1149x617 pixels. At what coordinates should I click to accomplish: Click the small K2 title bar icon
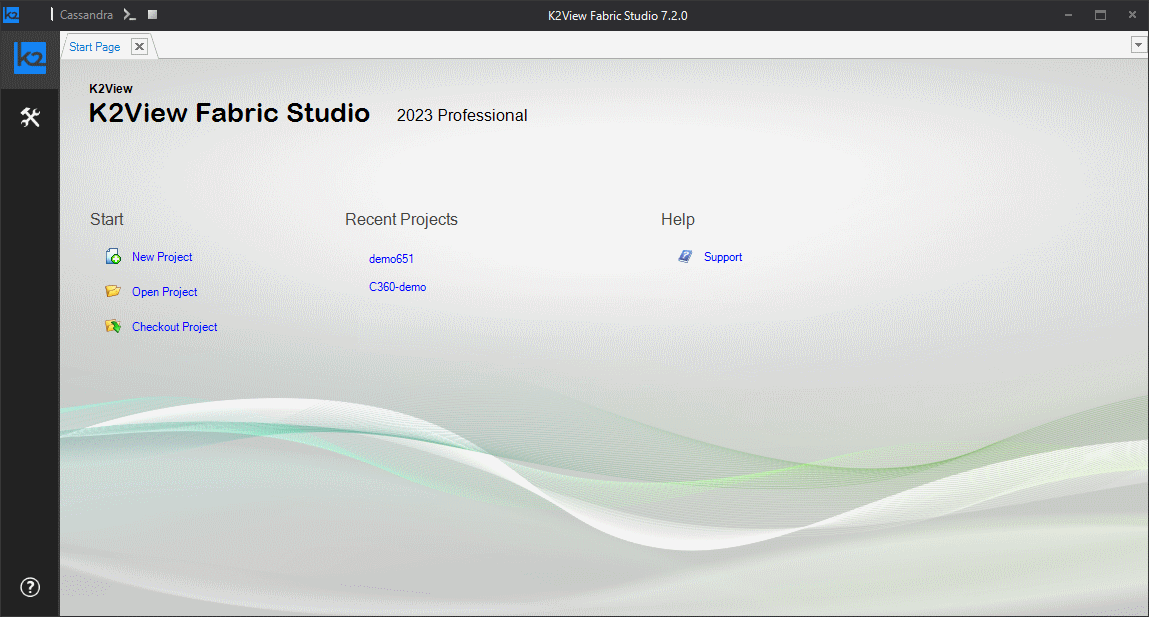tap(11, 15)
